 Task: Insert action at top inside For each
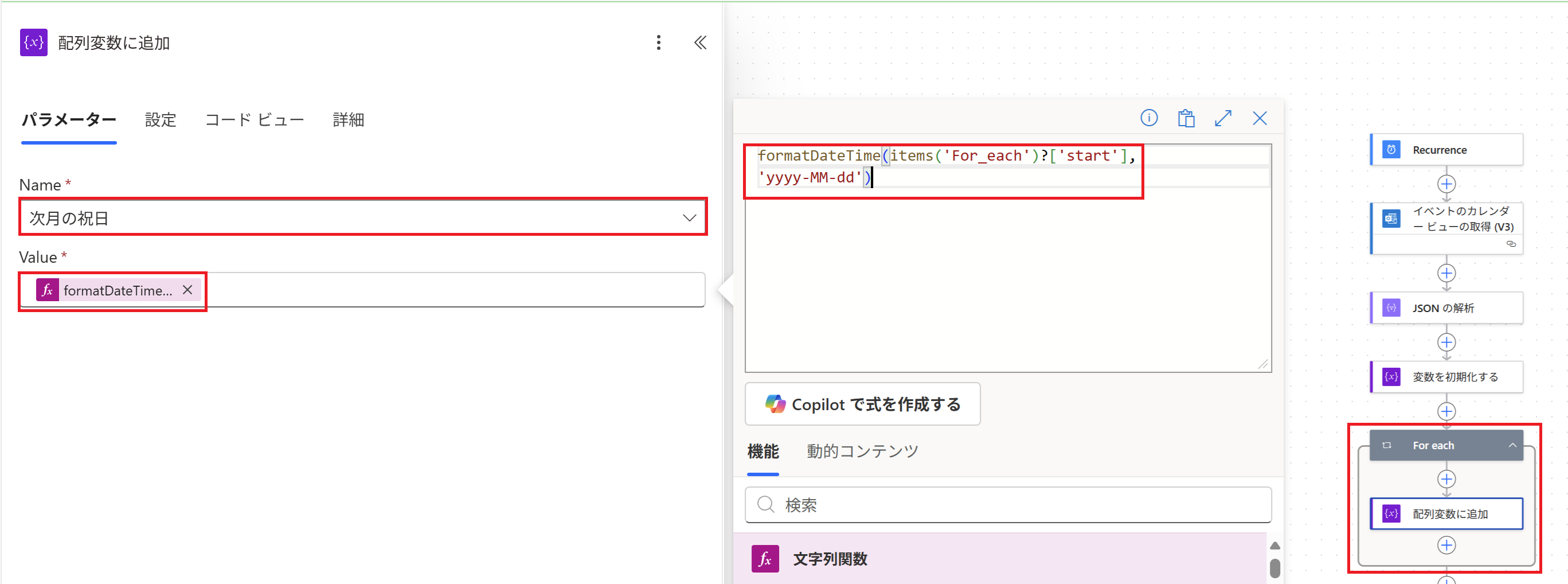click(1446, 479)
